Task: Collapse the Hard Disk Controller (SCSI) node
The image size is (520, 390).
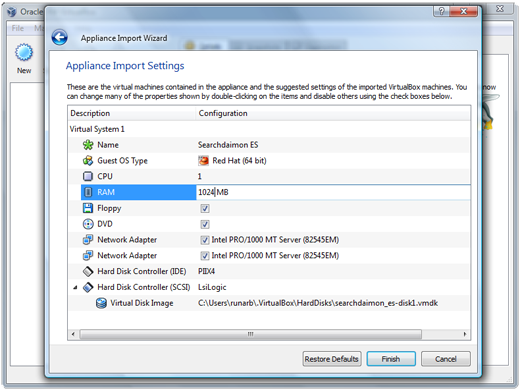Action: (x=75, y=287)
